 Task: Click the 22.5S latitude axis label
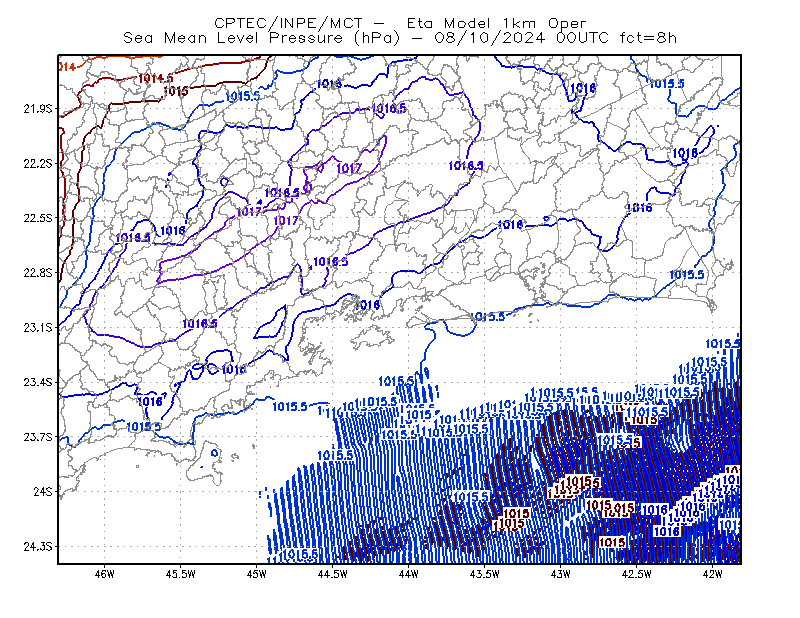point(38,218)
